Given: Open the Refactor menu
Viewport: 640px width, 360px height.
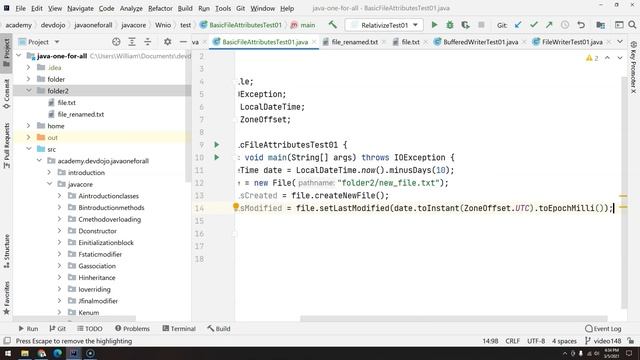Looking at the screenshot, I should point(160,8).
